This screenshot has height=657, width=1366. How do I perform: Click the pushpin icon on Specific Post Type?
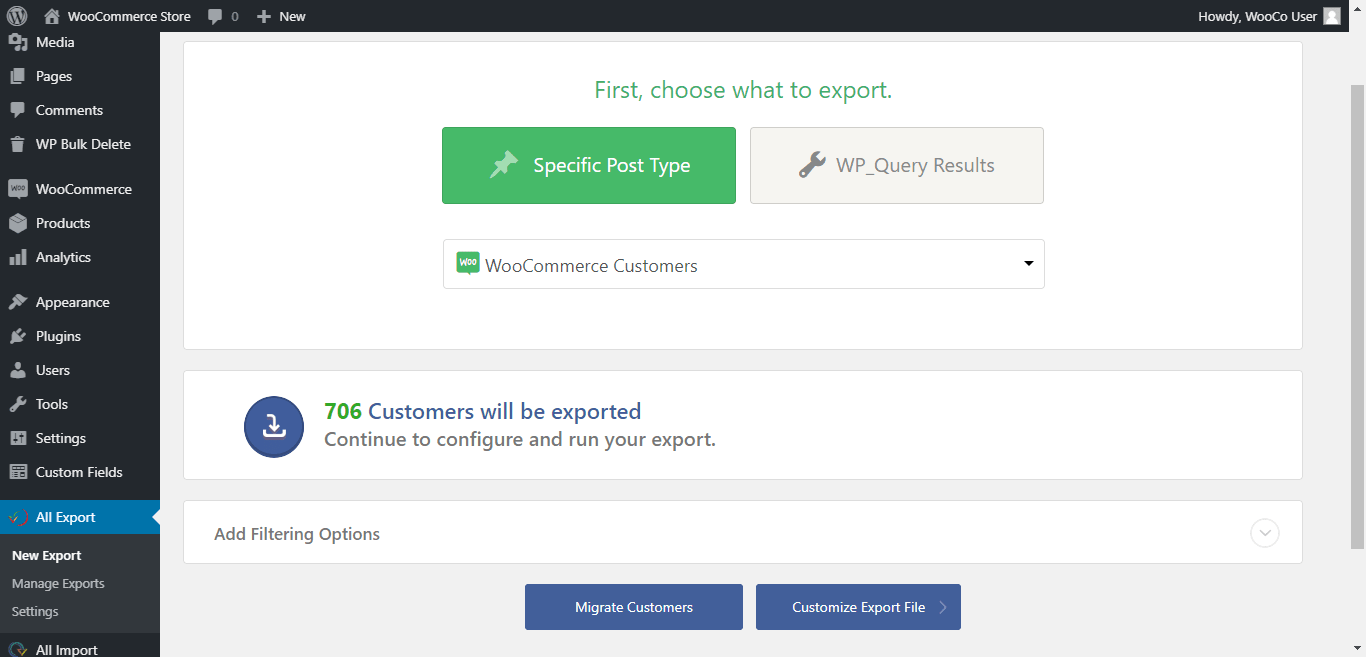tap(504, 165)
